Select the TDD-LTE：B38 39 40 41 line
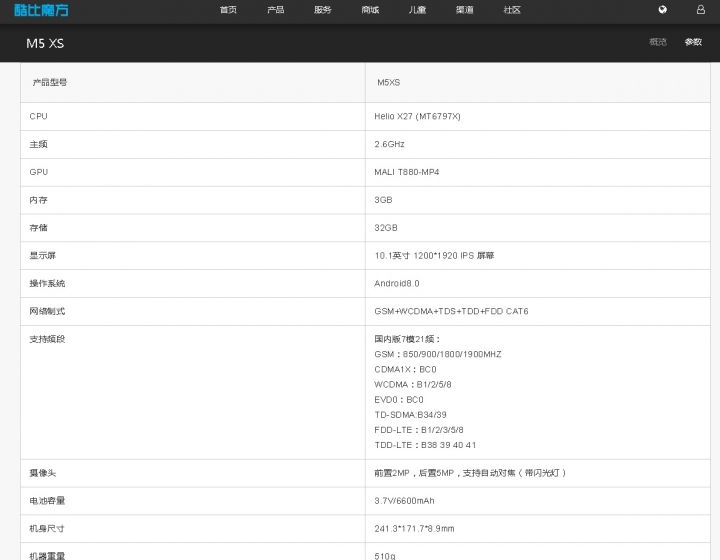This screenshot has height=560, width=720. 425,445
